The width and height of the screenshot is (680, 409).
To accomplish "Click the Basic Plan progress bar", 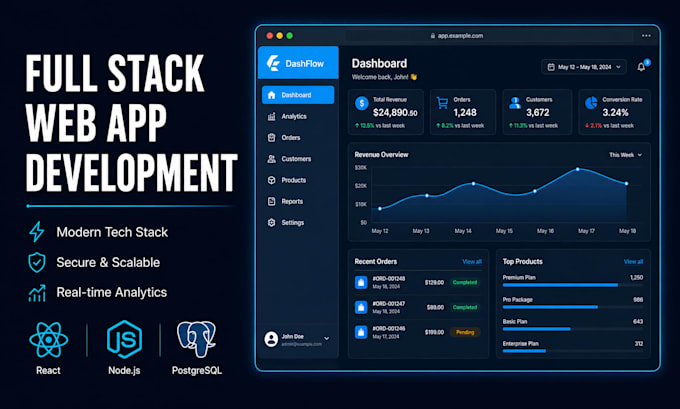I will (573, 329).
